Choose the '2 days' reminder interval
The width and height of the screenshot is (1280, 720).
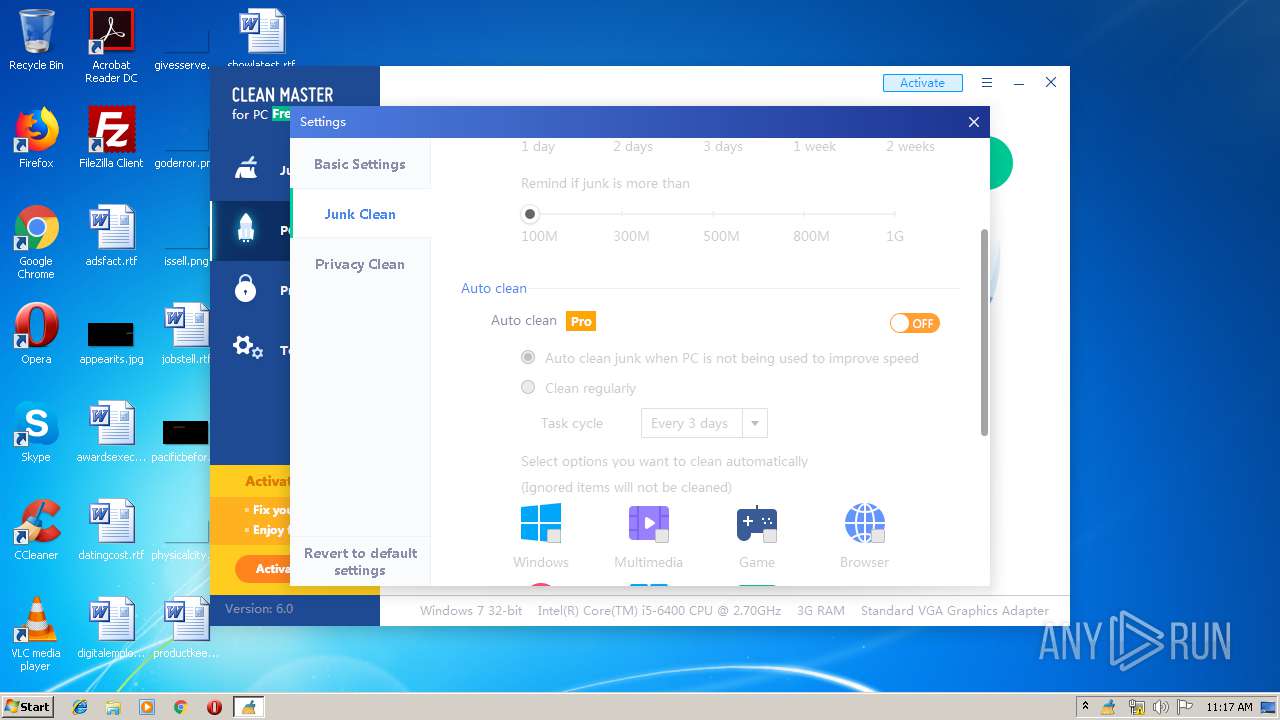(633, 146)
